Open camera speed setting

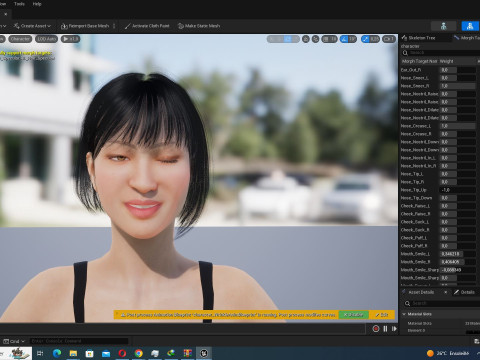point(388,39)
